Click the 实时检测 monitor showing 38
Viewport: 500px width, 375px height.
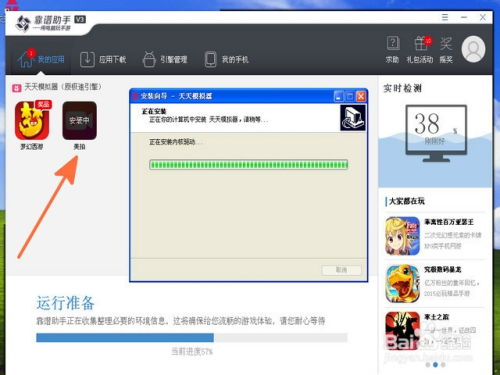click(x=436, y=133)
